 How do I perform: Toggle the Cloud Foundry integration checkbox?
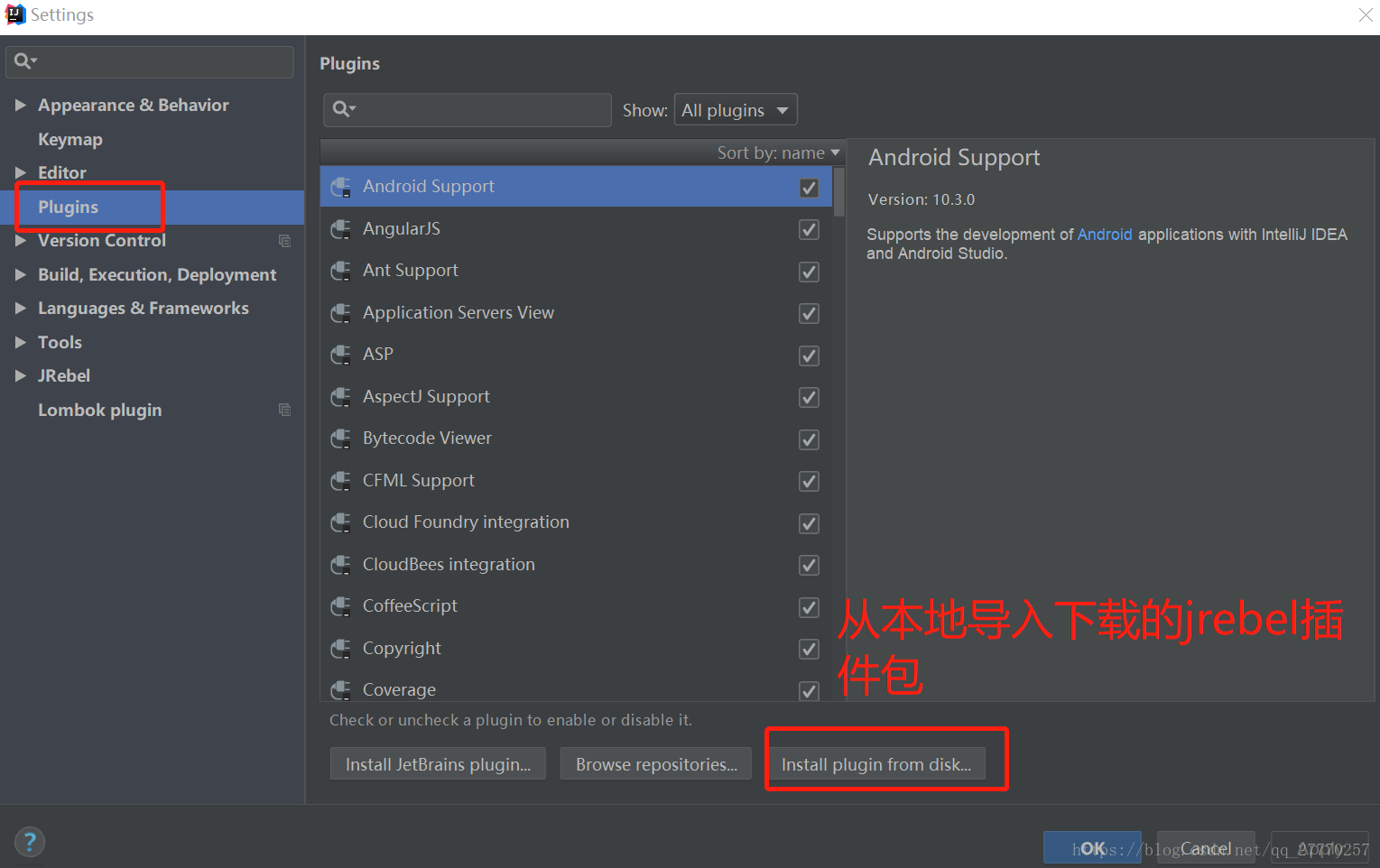tap(809, 523)
